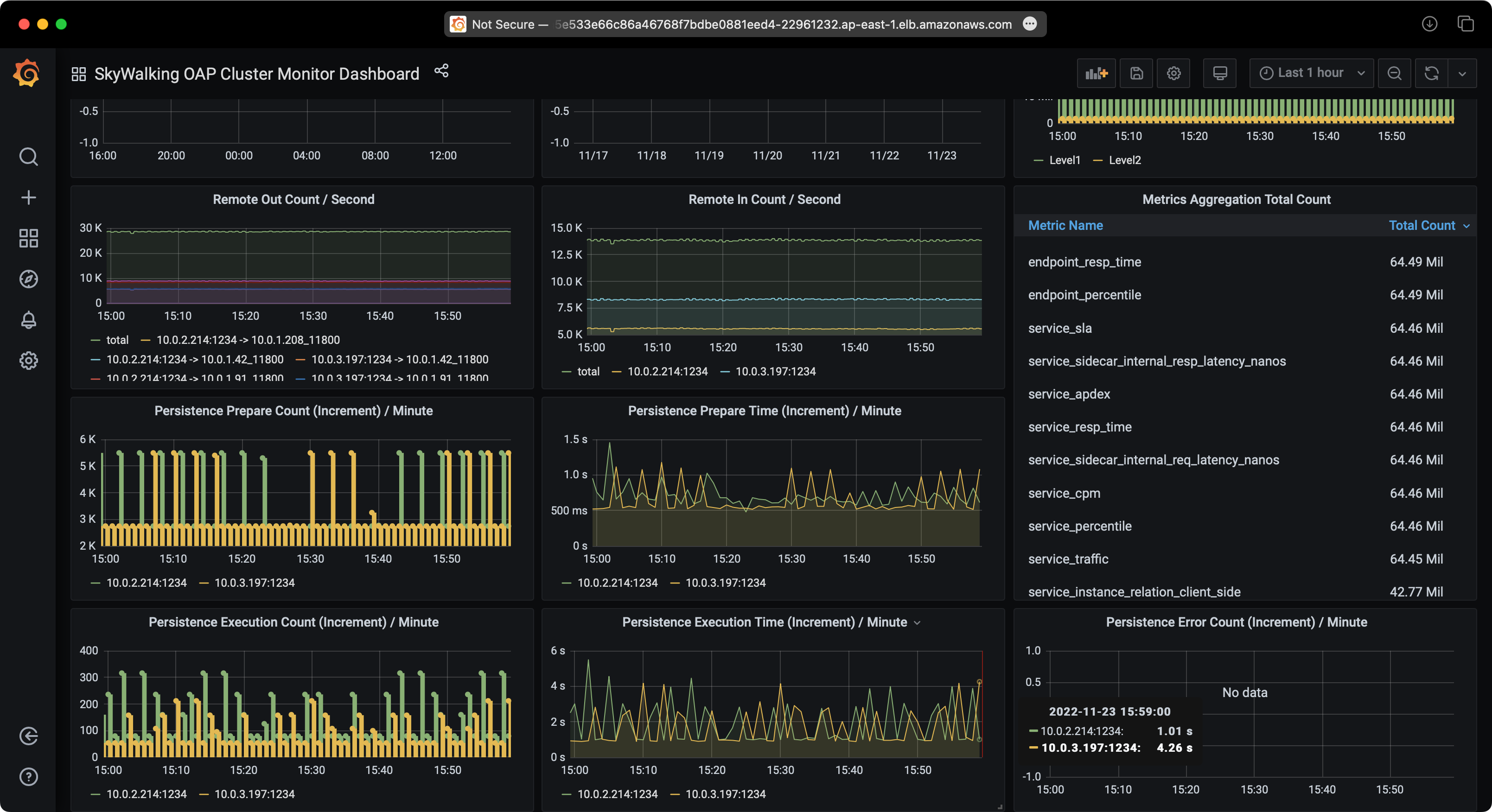Select the Dashboards grid icon in sidebar

(27, 238)
